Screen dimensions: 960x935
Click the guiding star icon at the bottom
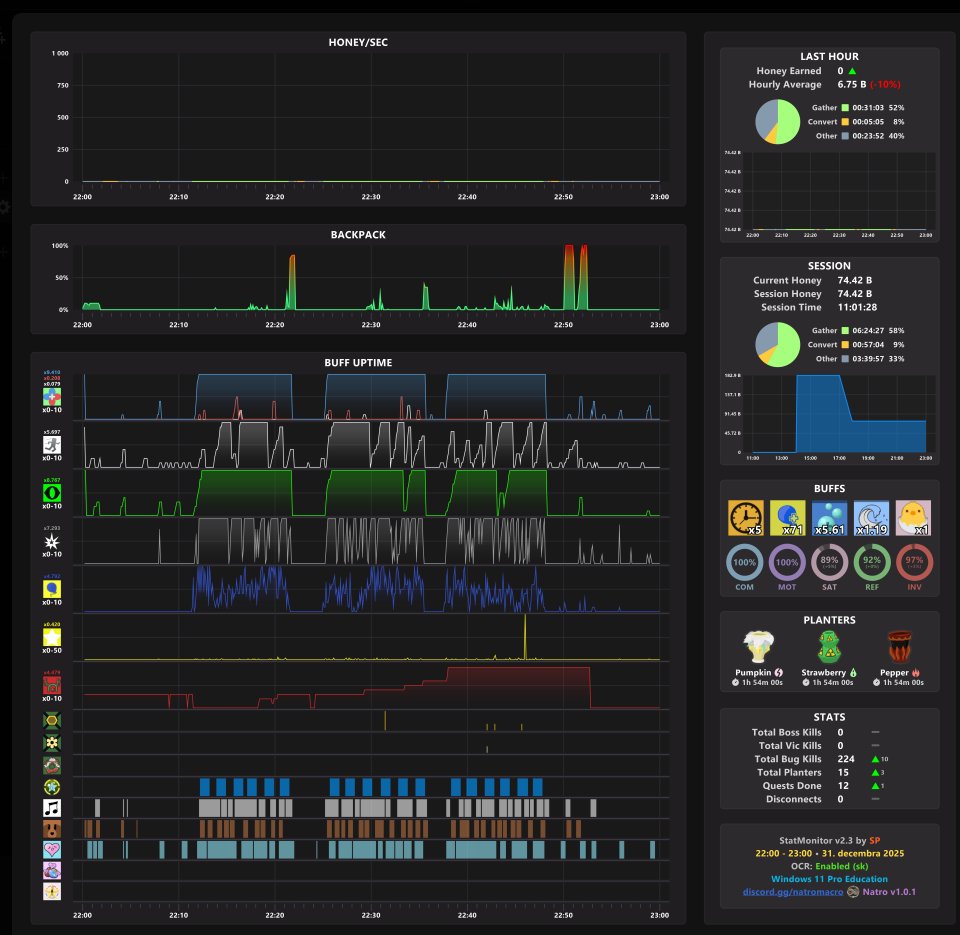click(x=52, y=891)
